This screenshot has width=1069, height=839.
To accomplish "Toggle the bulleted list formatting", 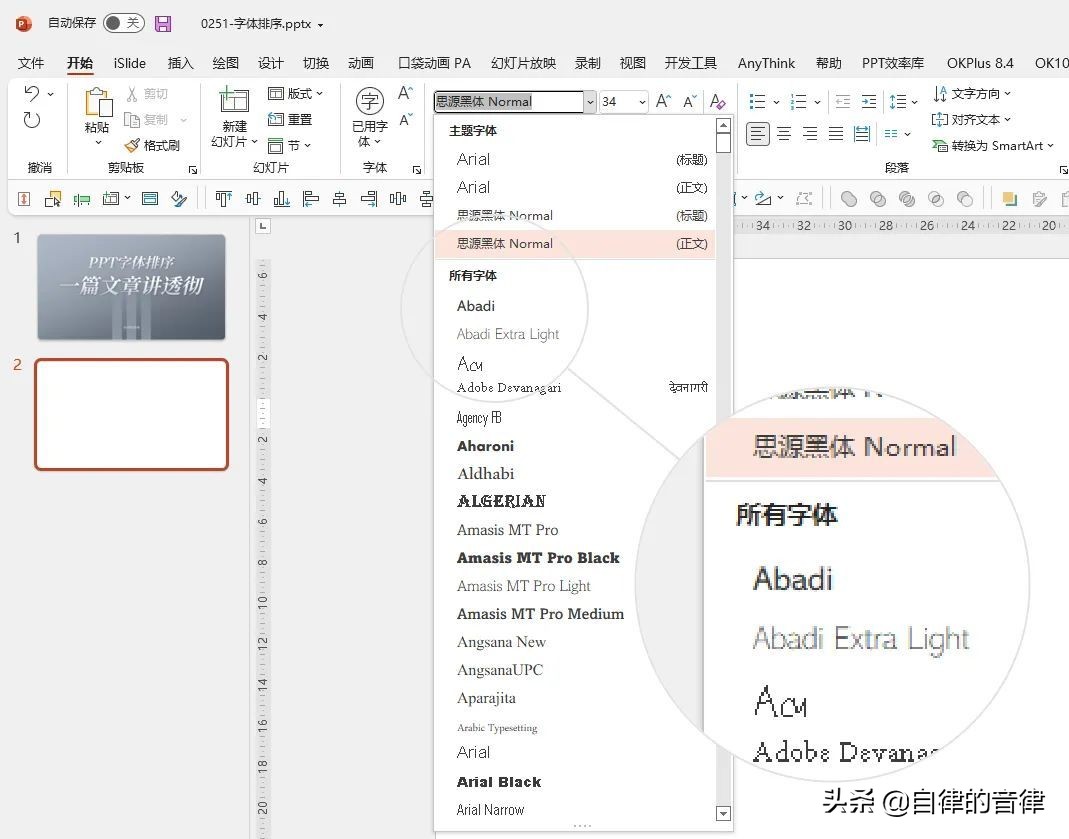I will [757, 101].
